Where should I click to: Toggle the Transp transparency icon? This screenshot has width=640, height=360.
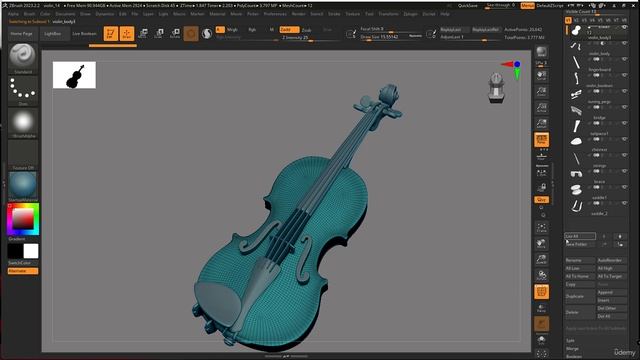pyautogui.click(x=542, y=308)
